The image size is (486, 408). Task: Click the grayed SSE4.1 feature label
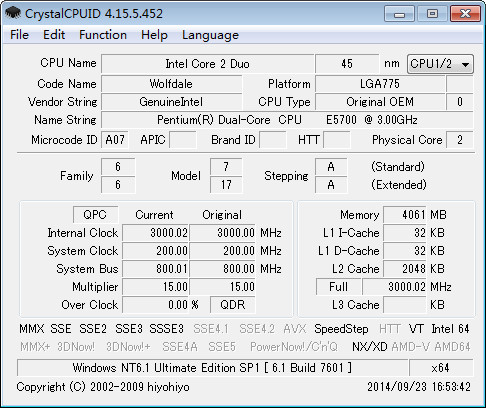(211, 329)
